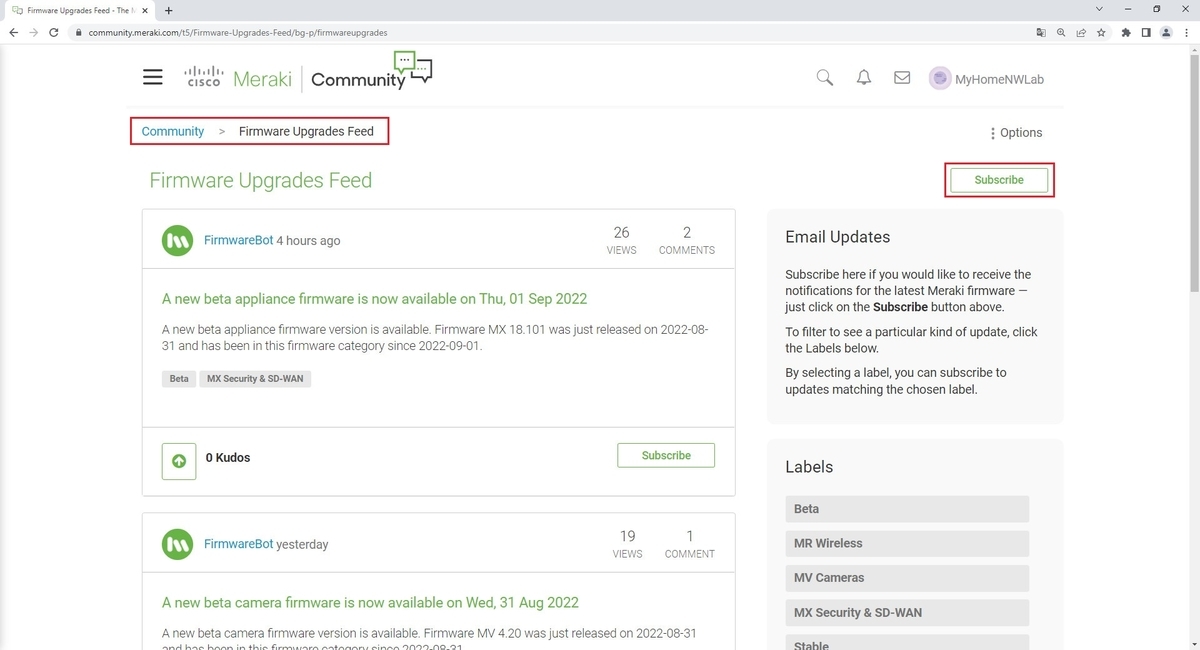
Task: Click the translate page icon
Action: pos(1041,32)
